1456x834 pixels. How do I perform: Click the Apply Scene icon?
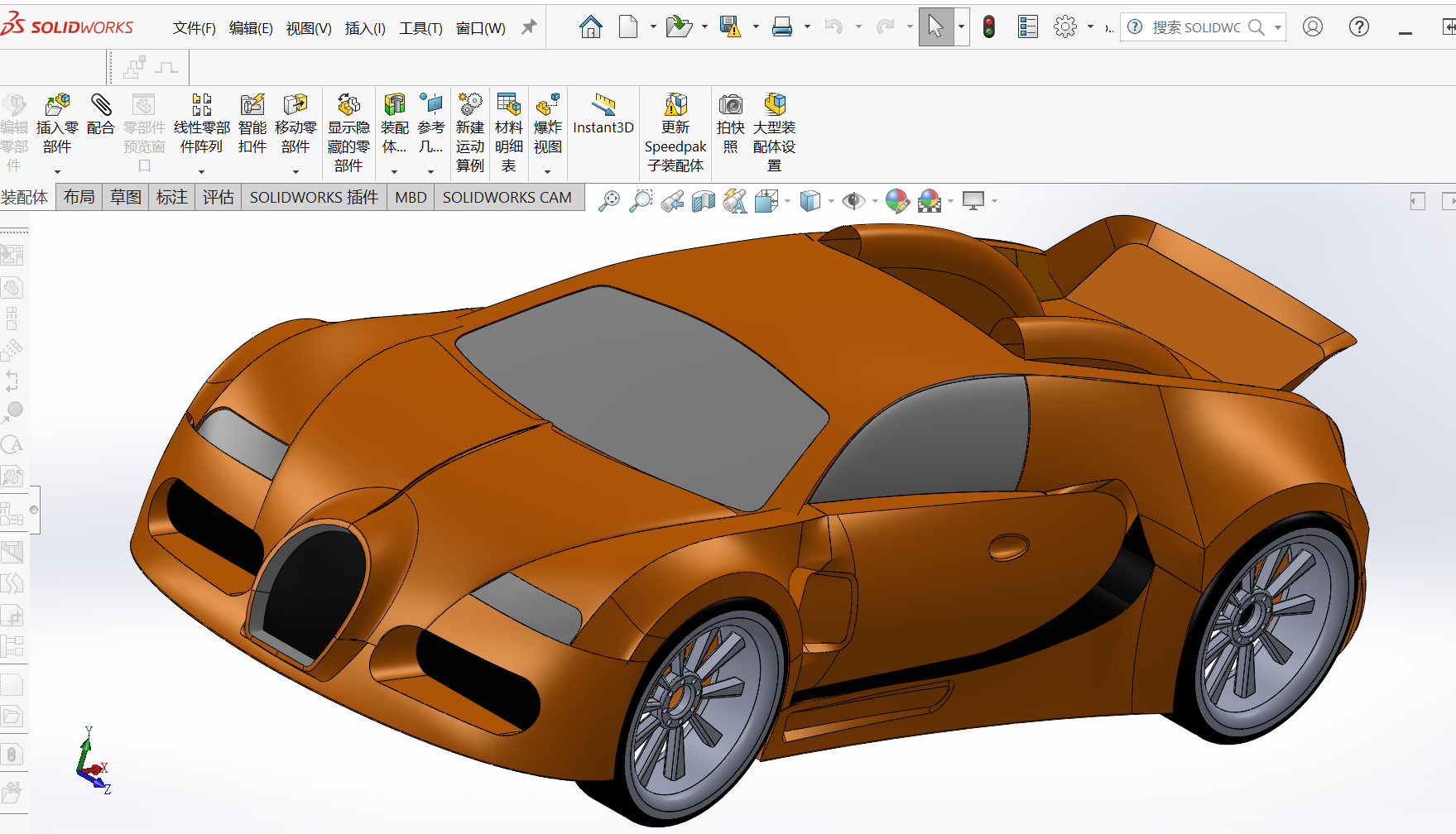click(x=930, y=201)
